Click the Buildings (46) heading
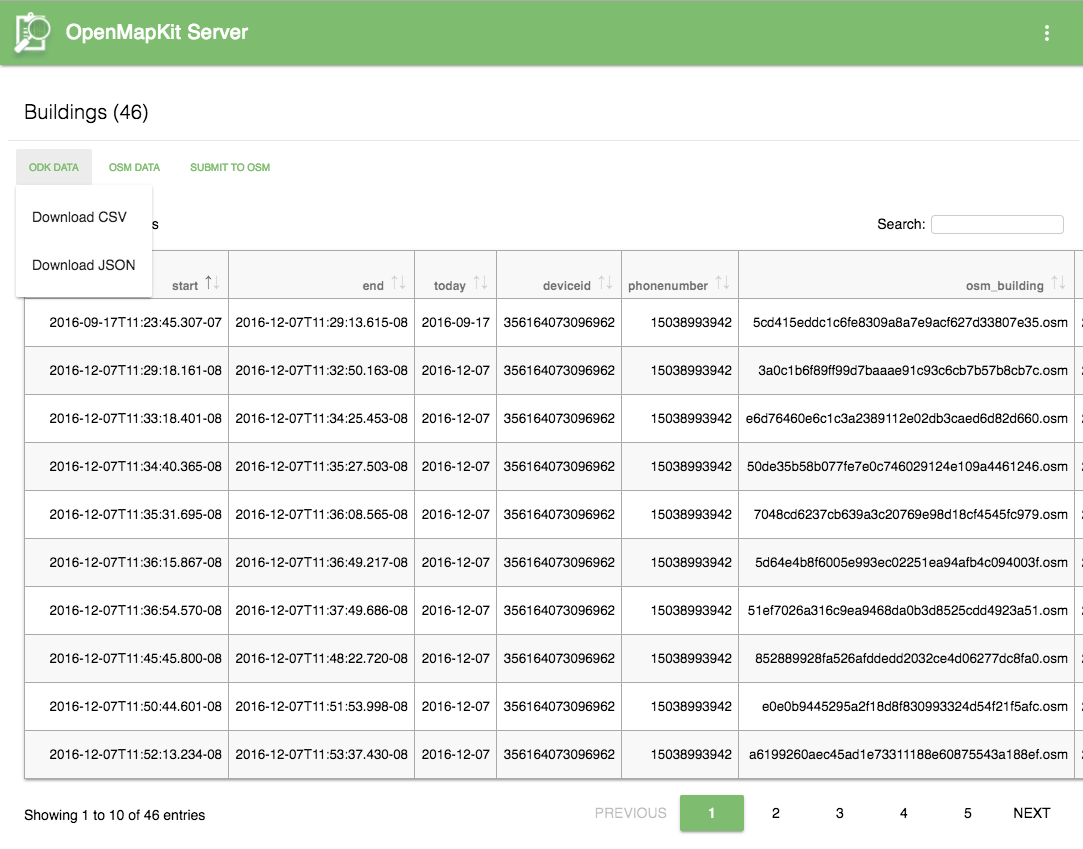Viewport: 1083px width, 849px height. click(x=86, y=112)
